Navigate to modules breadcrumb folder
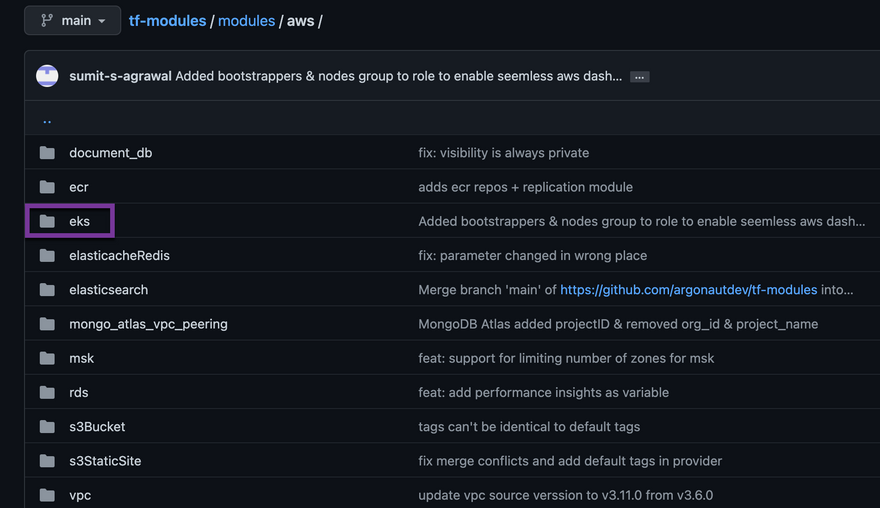880x508 pixels. (246, 21)
